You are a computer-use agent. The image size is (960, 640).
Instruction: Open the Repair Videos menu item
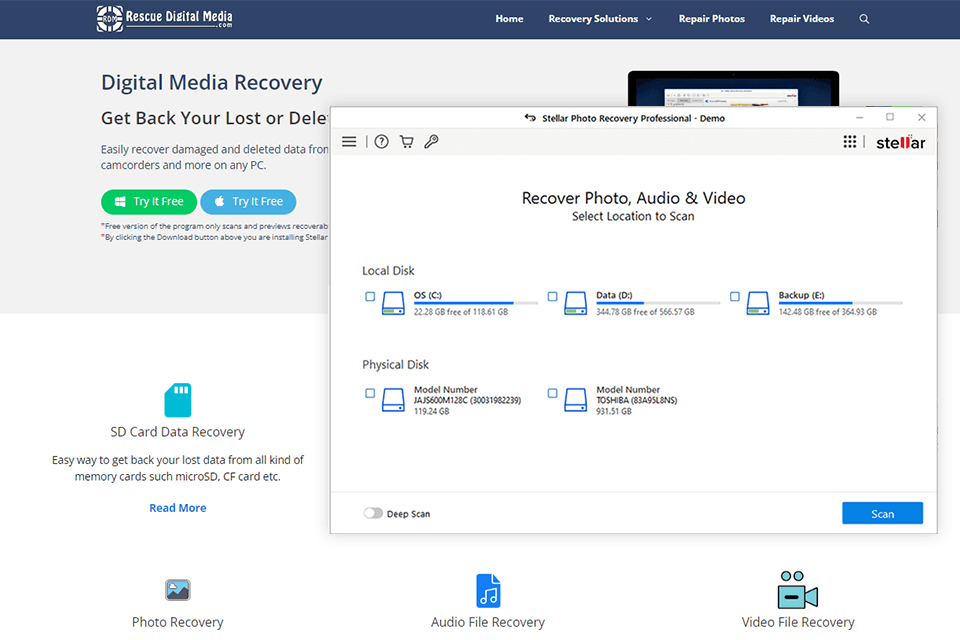click(x=801, y=19)
